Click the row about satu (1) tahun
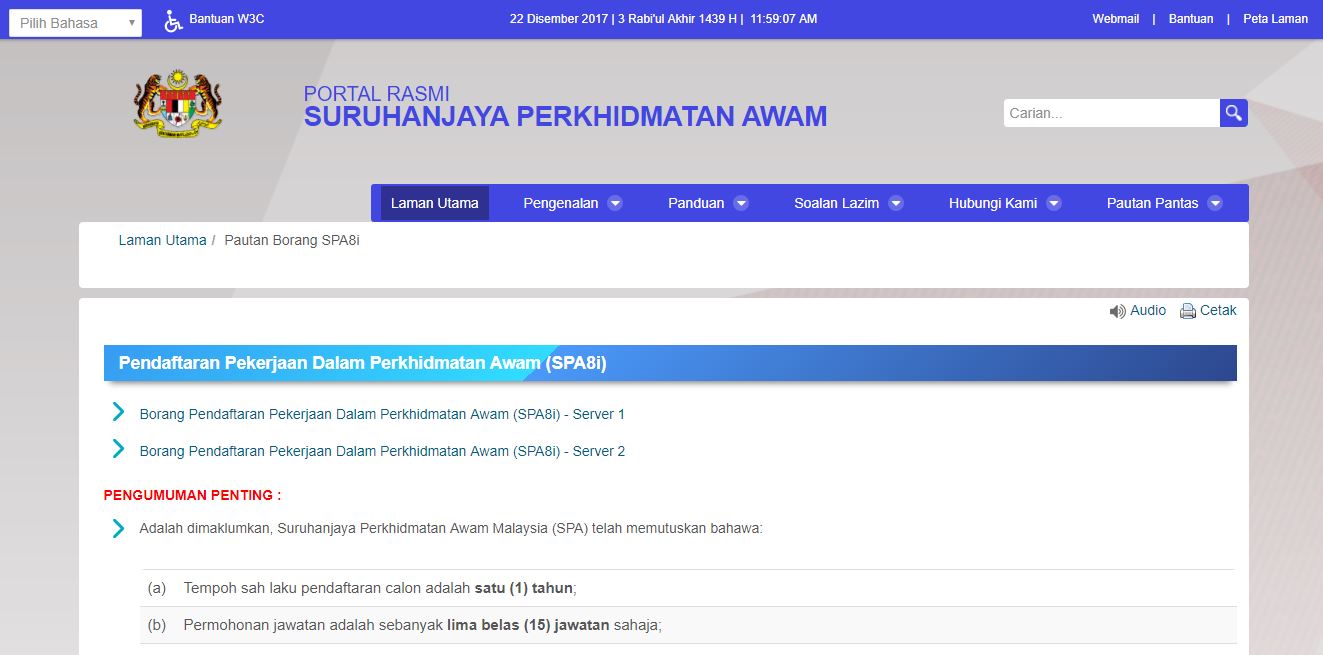 (x=688, y=588)
